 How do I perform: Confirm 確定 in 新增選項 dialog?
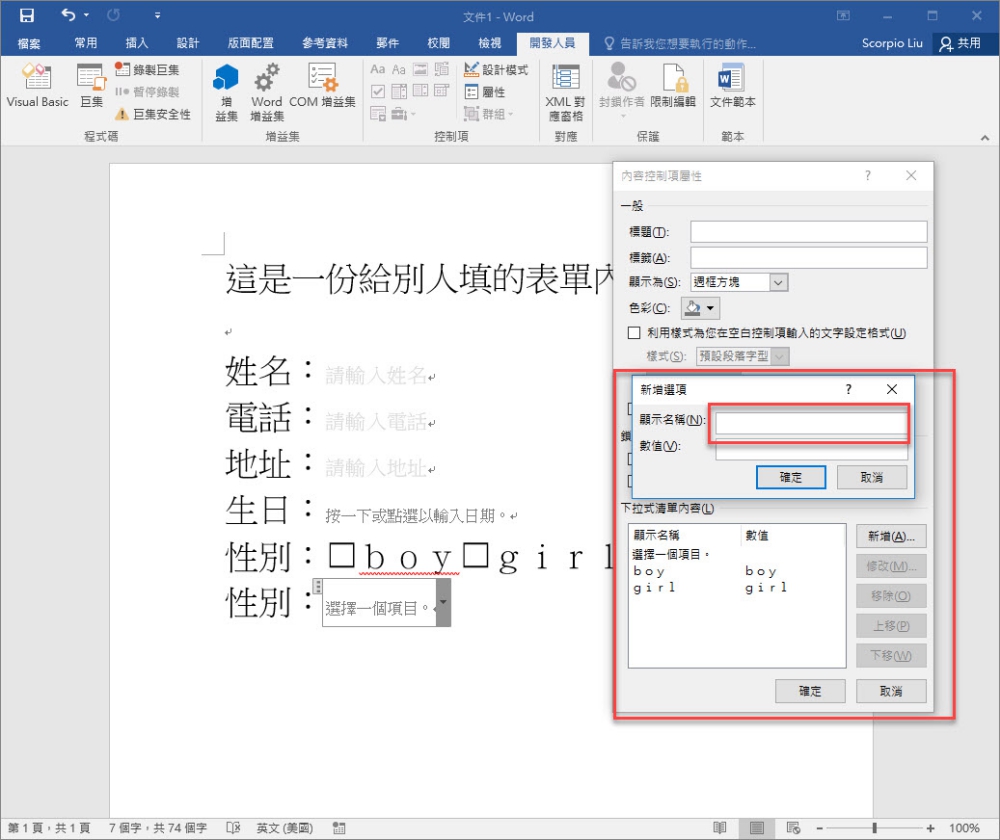(791, 477)
